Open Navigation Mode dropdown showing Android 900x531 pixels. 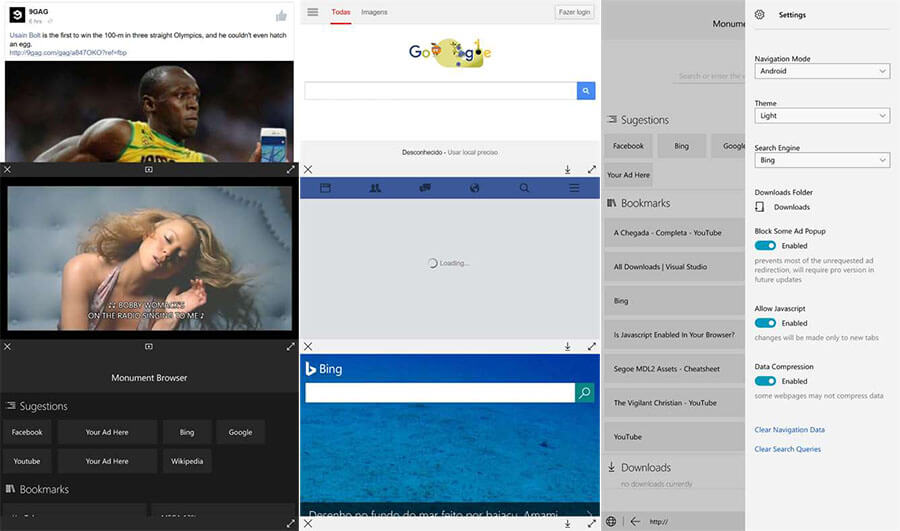822,71
